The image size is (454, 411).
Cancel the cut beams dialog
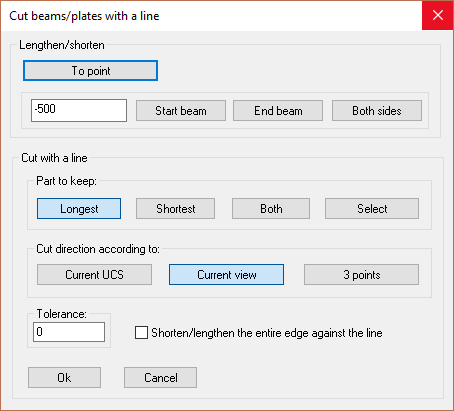click(x=161, y=378)
